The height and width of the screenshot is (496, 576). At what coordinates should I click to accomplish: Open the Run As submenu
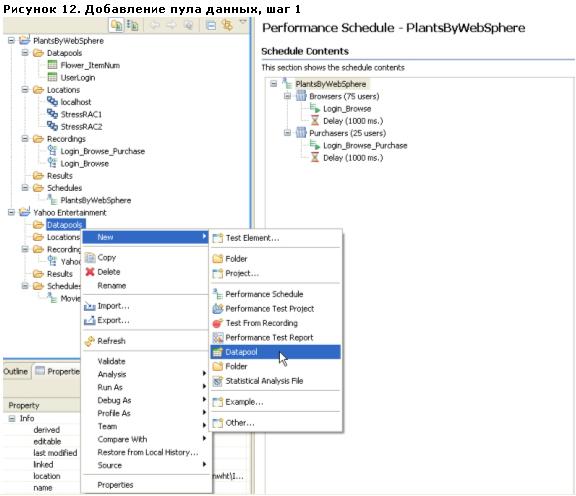click(145, 387)
